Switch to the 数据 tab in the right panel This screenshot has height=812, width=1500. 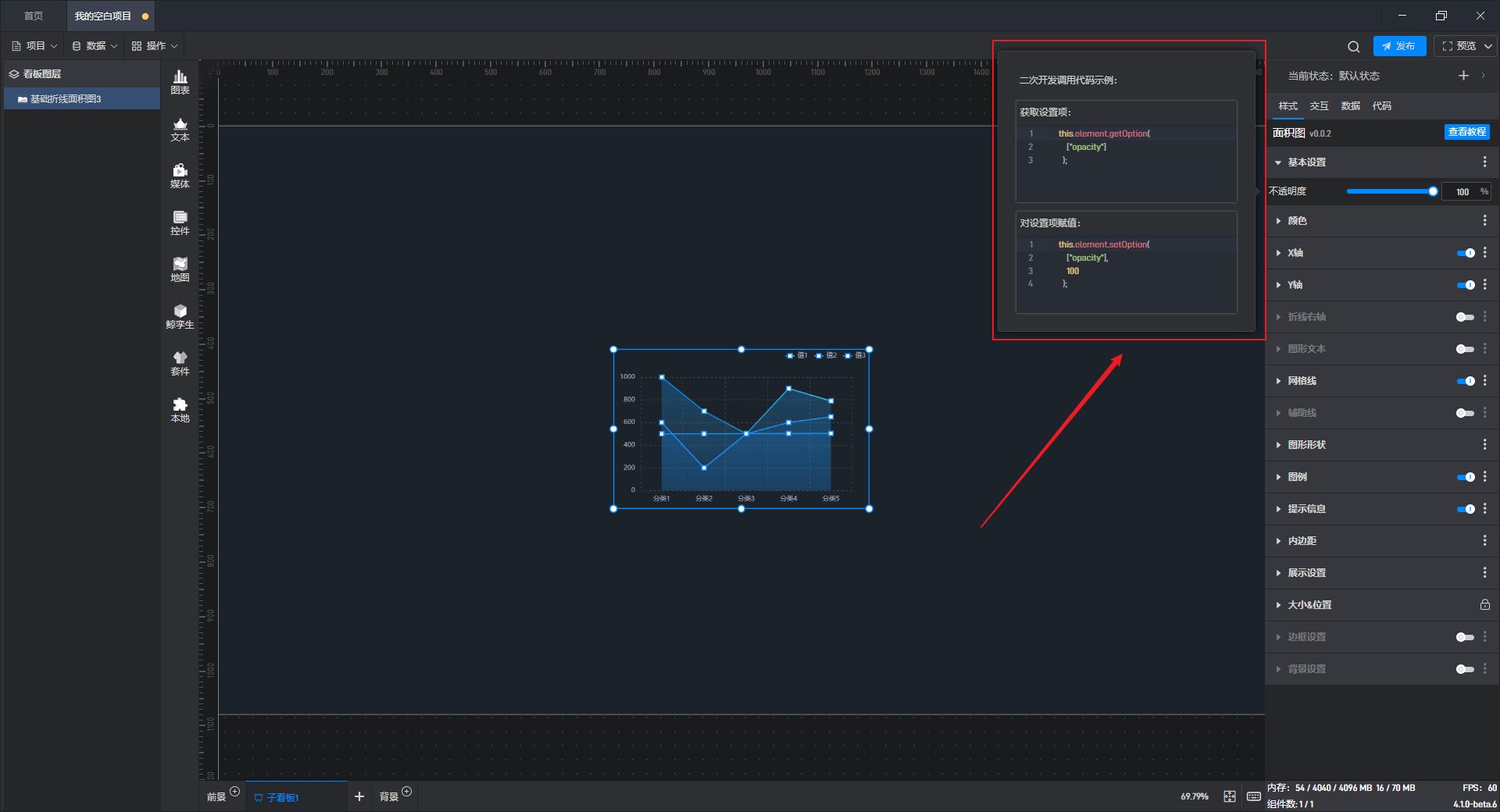pyautogui.click(x=1350, y=106)
